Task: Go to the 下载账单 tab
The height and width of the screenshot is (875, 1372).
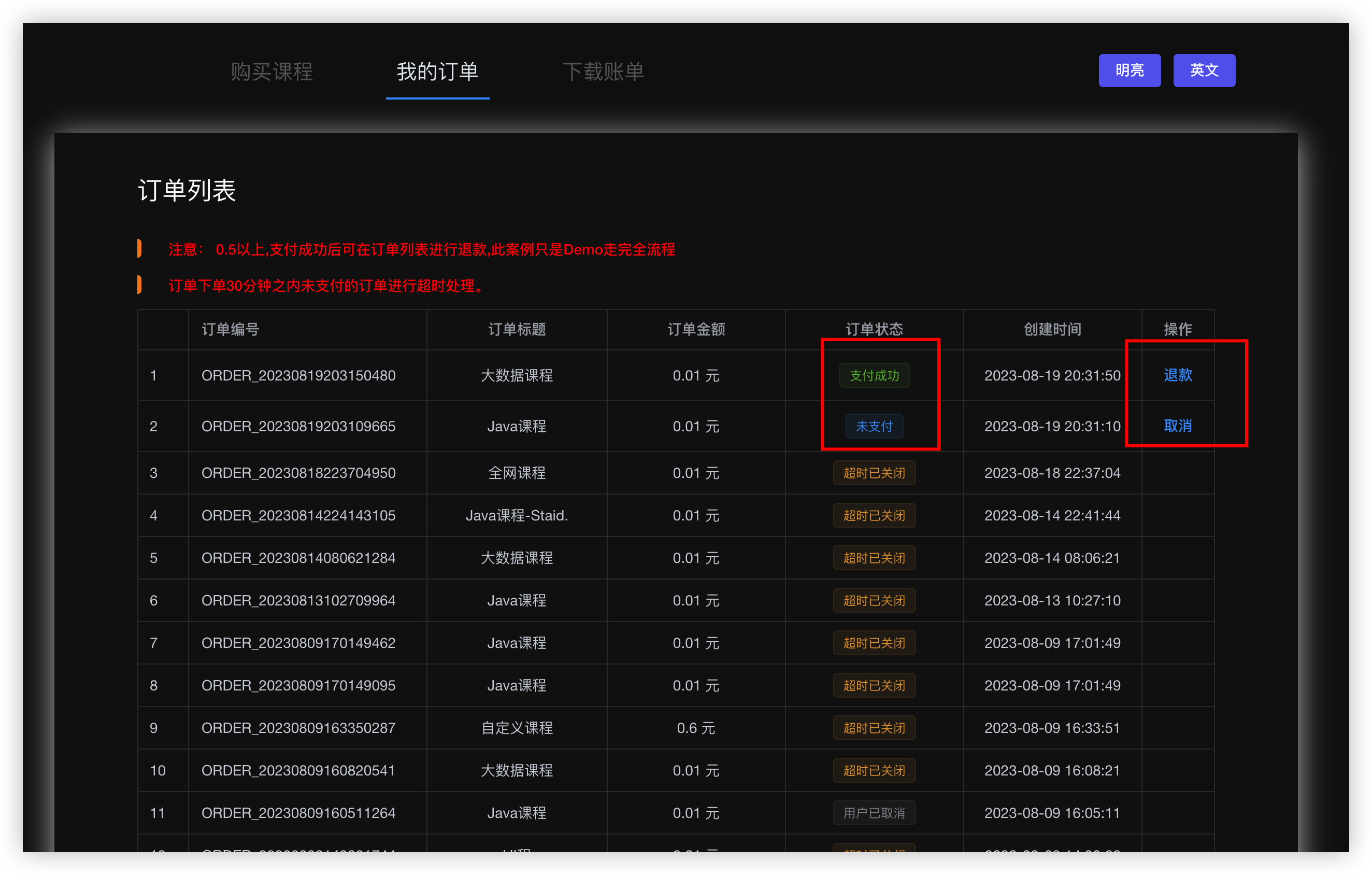Action: (603, 72)
